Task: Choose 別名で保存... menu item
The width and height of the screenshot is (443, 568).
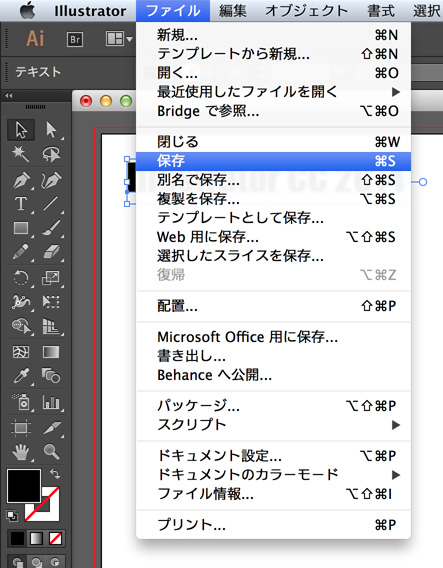Action: coord(274,180)
